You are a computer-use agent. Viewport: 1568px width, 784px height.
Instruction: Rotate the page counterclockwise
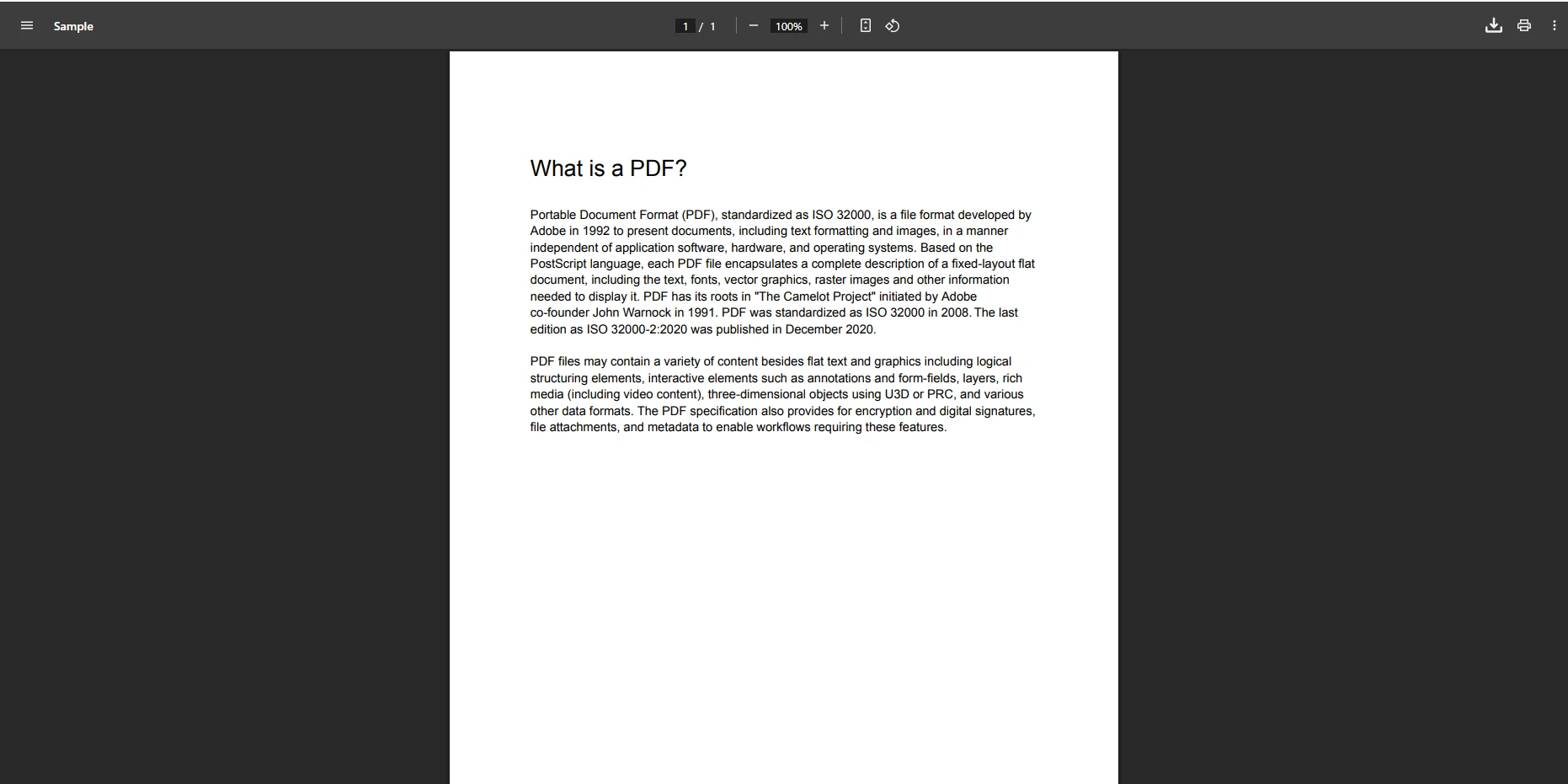click(x=893, y=25)
